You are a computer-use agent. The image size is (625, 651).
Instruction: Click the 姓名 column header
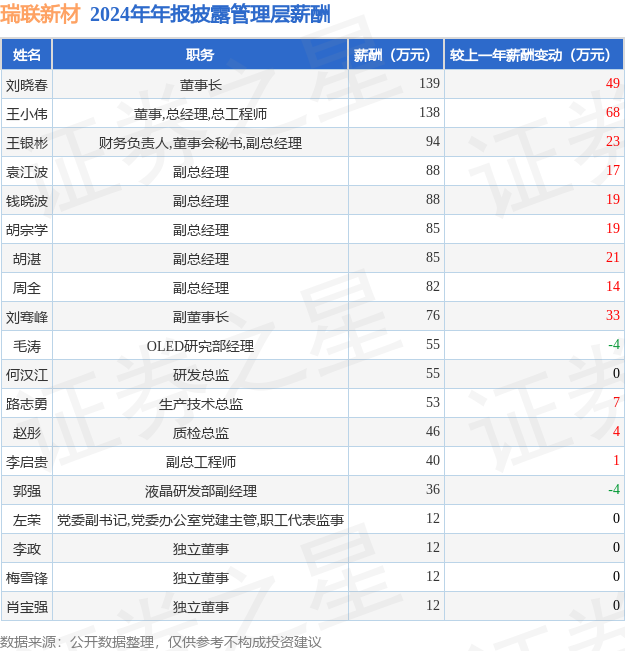click(x=27, y=54)
